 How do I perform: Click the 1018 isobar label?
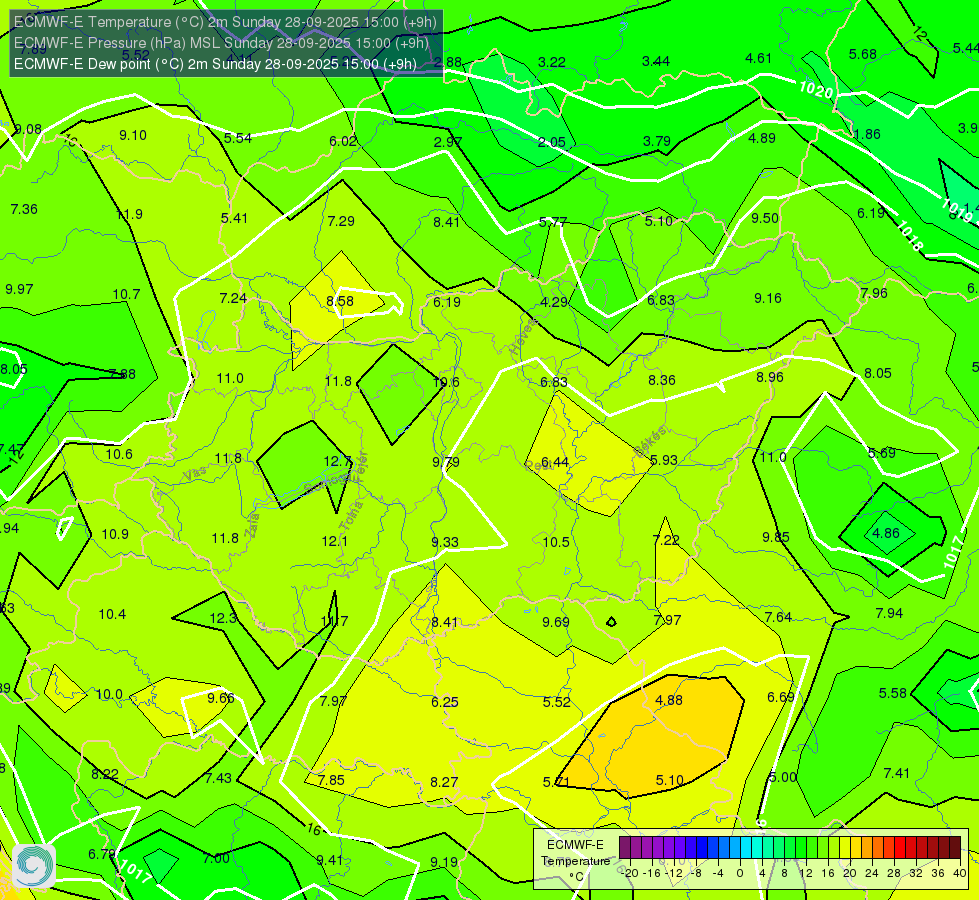910,237
